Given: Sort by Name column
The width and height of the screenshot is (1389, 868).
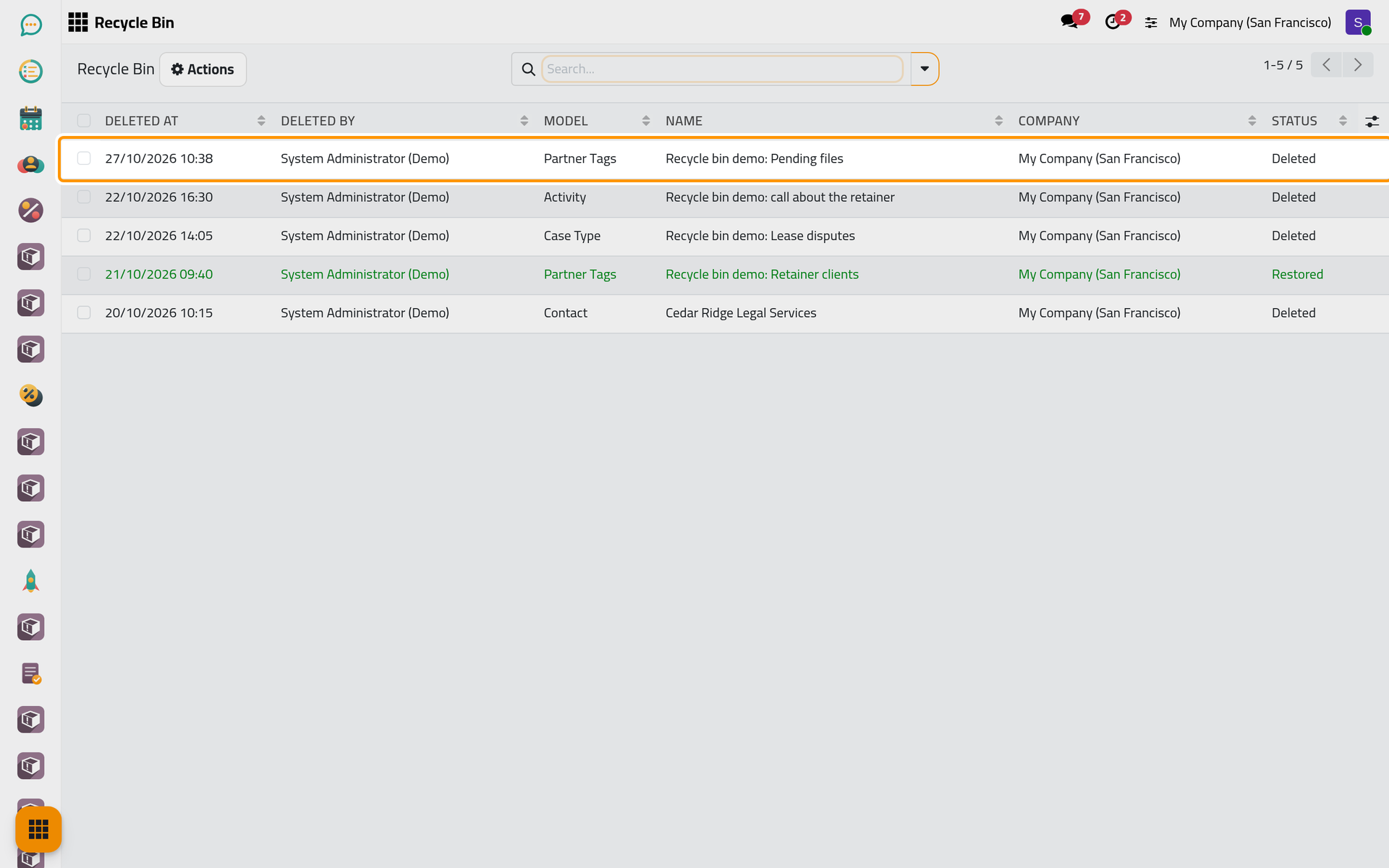Looking at the screenshot, I should click(x=833, y=121).
